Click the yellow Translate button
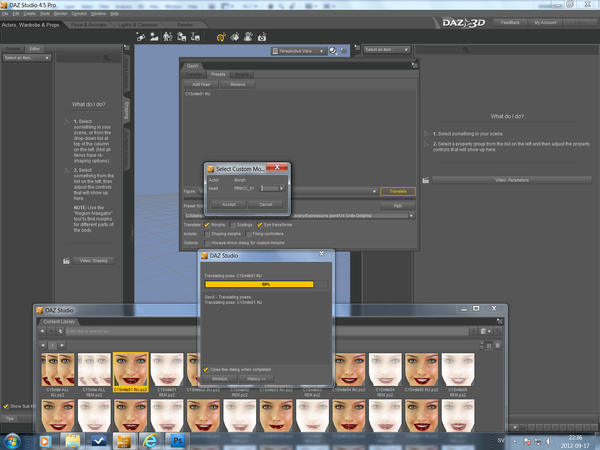600x450 pixels. coord(398,191)
